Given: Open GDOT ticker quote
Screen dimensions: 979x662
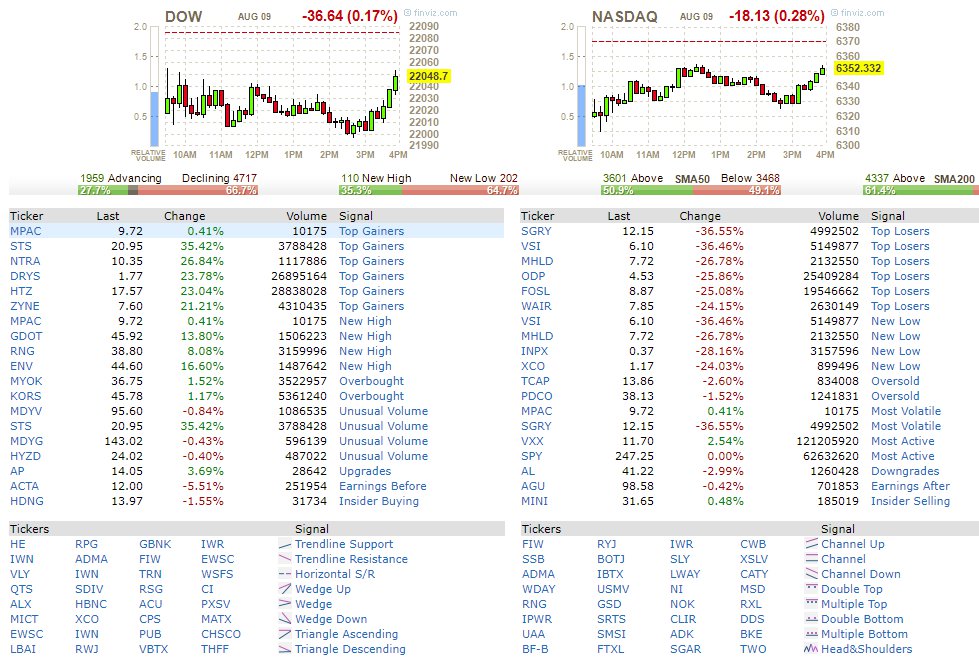Looking at the screenshot, I should (x=26, y=336).
